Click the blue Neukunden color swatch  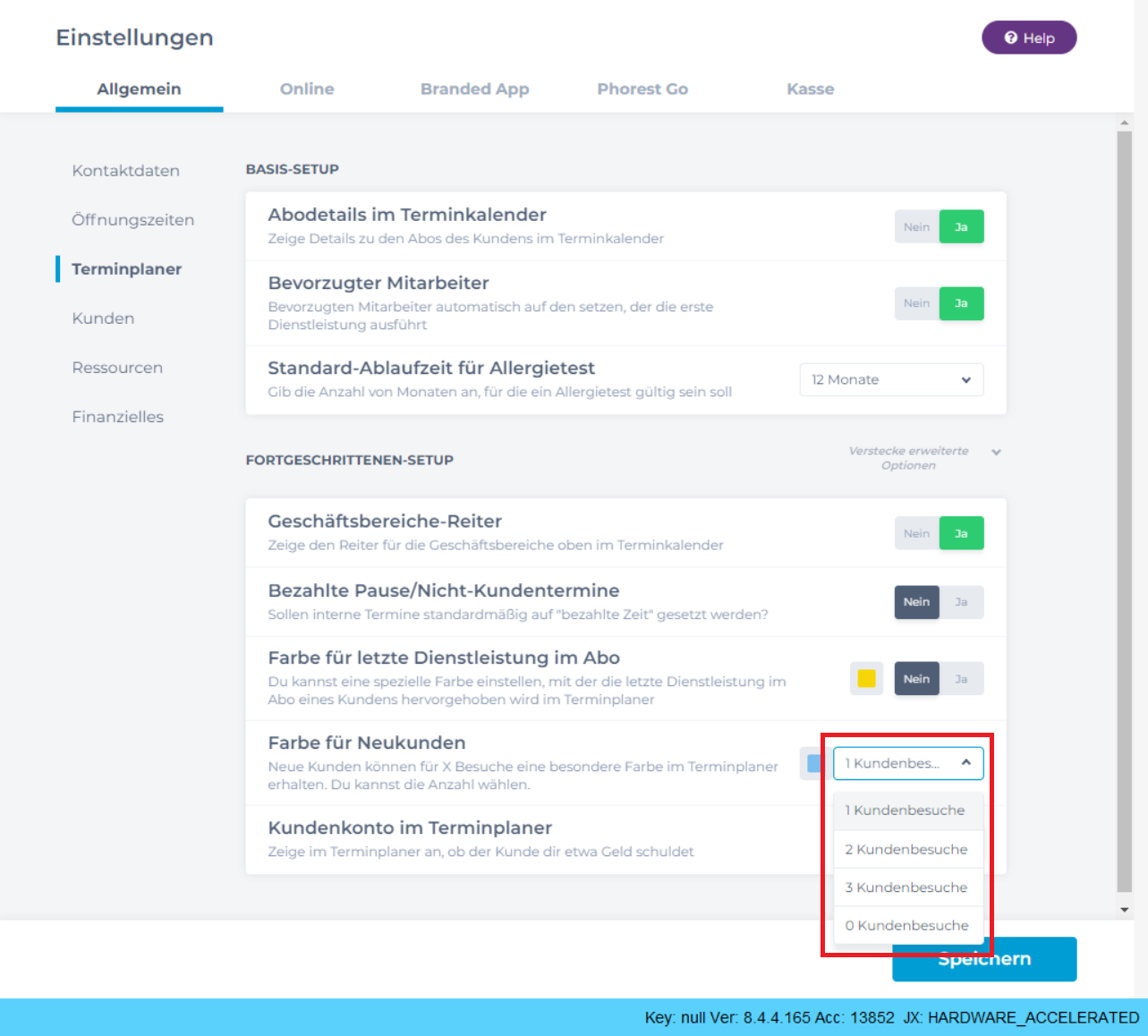814,763
